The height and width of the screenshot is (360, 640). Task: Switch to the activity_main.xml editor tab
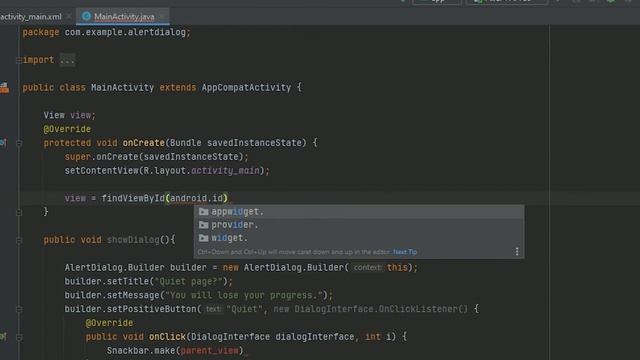[31, 17]
